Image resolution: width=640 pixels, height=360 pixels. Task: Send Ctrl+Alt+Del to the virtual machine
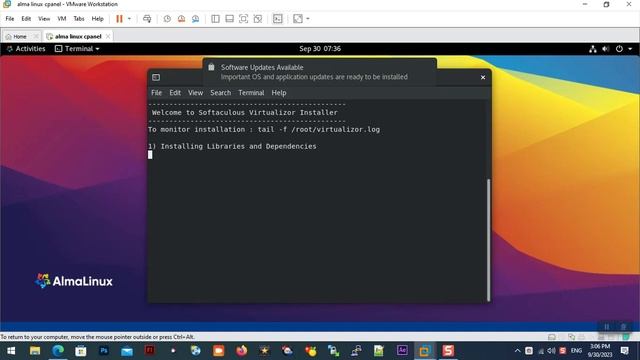click(x=147, y=19)
